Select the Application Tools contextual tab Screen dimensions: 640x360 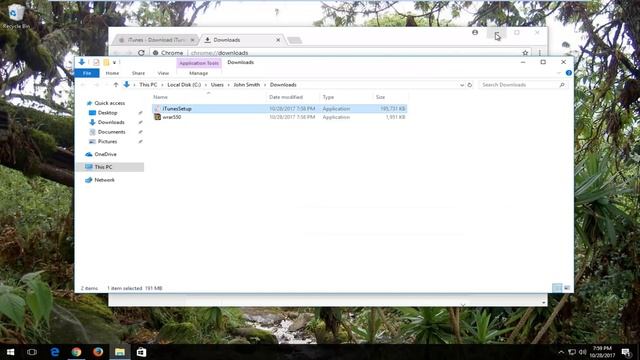(x=199, y=63)
